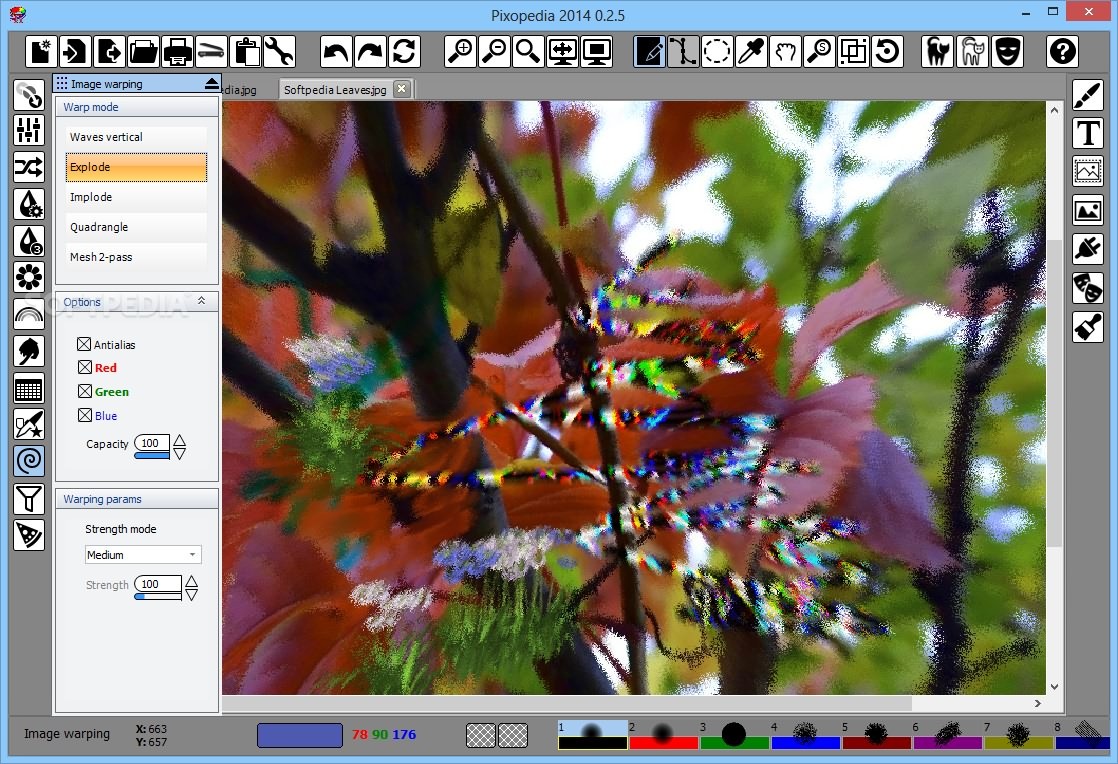Select Explode warp mode
Image resolution: width=1118 pixels, height=764 pixels.
(x=136, y=167)
